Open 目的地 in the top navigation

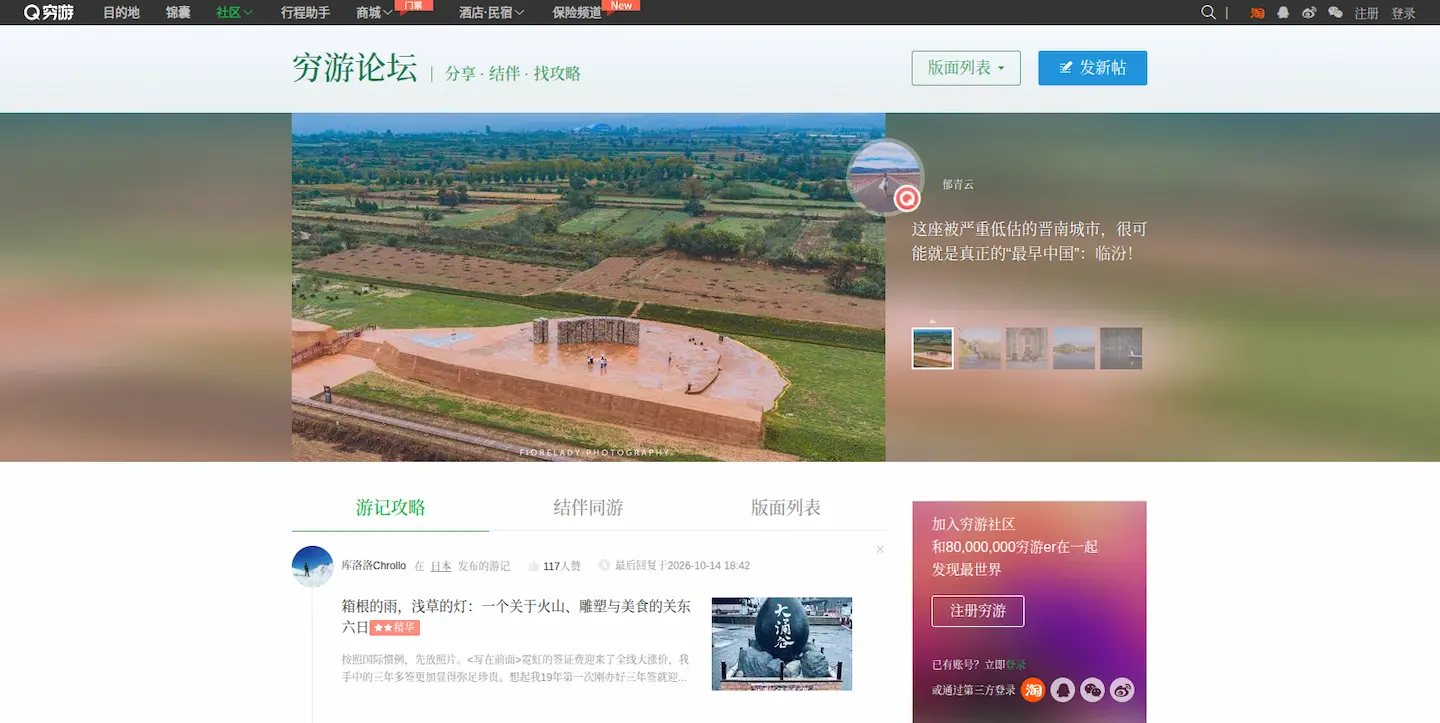tap(121, 13)
